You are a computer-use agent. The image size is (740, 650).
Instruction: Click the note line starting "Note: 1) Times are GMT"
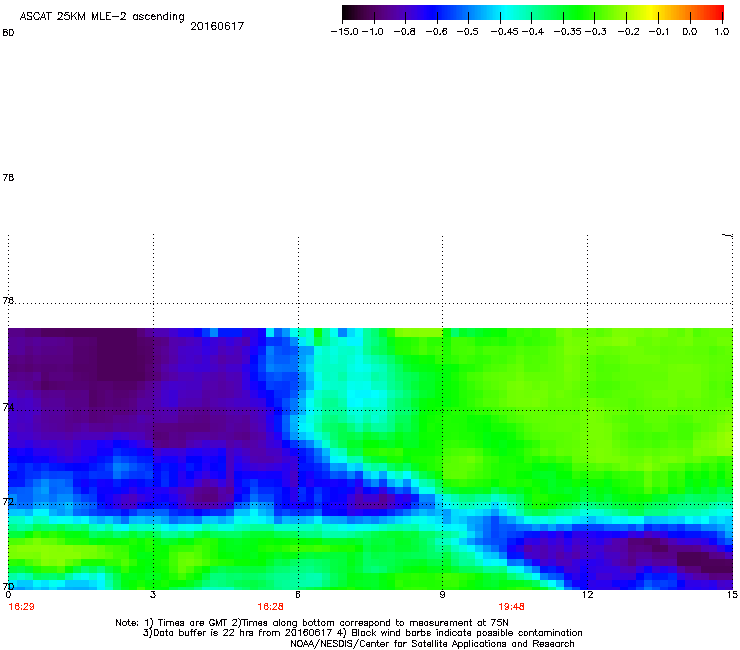pos(311,623)
